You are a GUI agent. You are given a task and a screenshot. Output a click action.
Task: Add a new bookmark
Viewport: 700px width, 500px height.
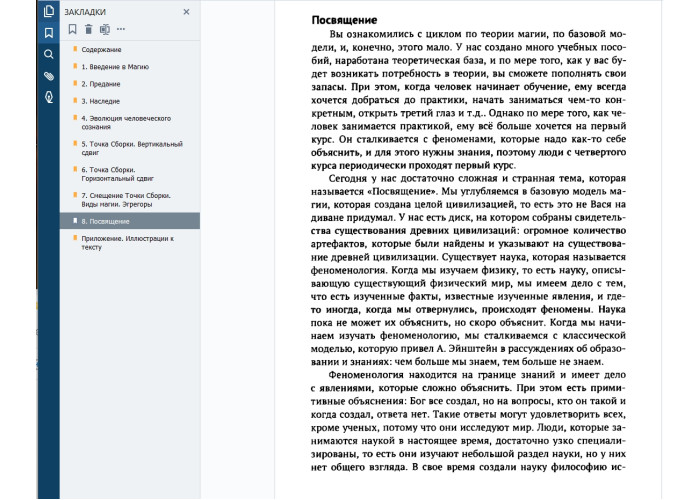73,29
